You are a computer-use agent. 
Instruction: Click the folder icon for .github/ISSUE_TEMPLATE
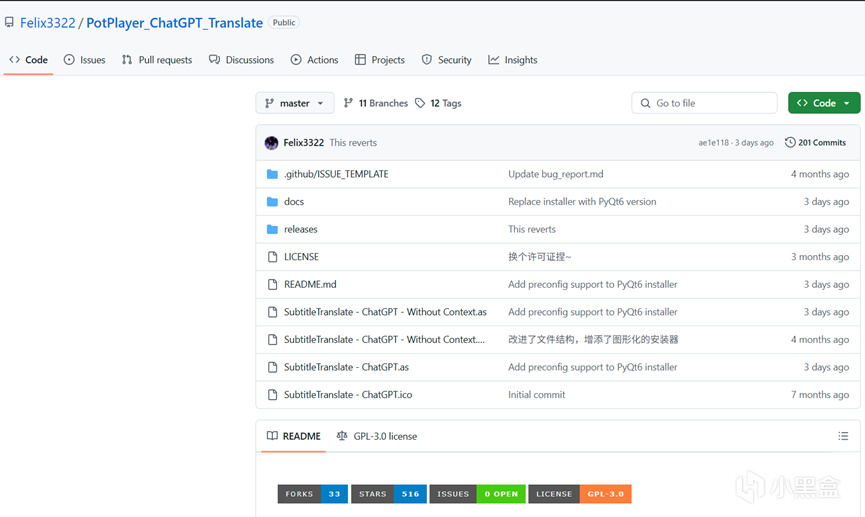(272, 174)
